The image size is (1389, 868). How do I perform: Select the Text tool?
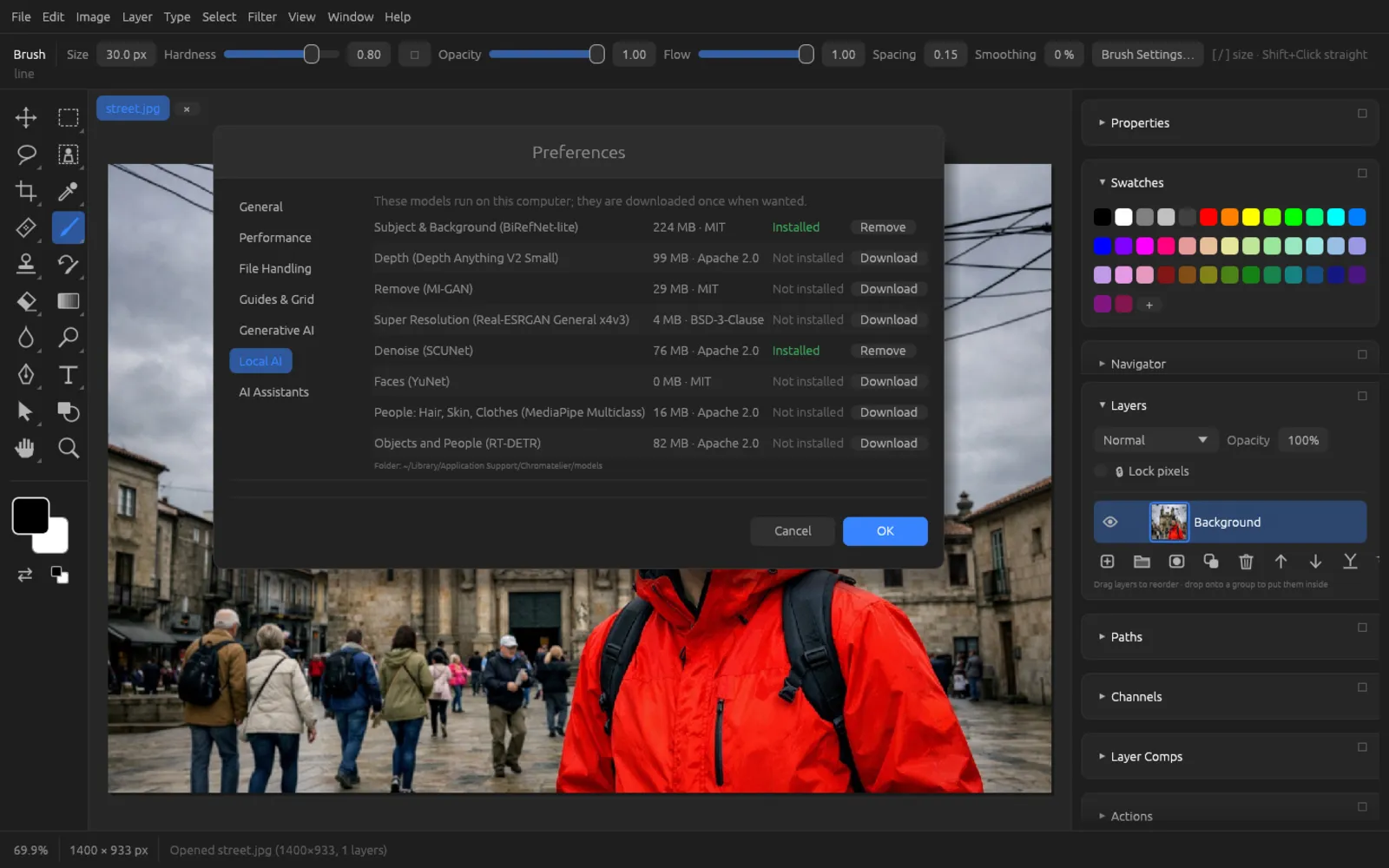[68, 375]
